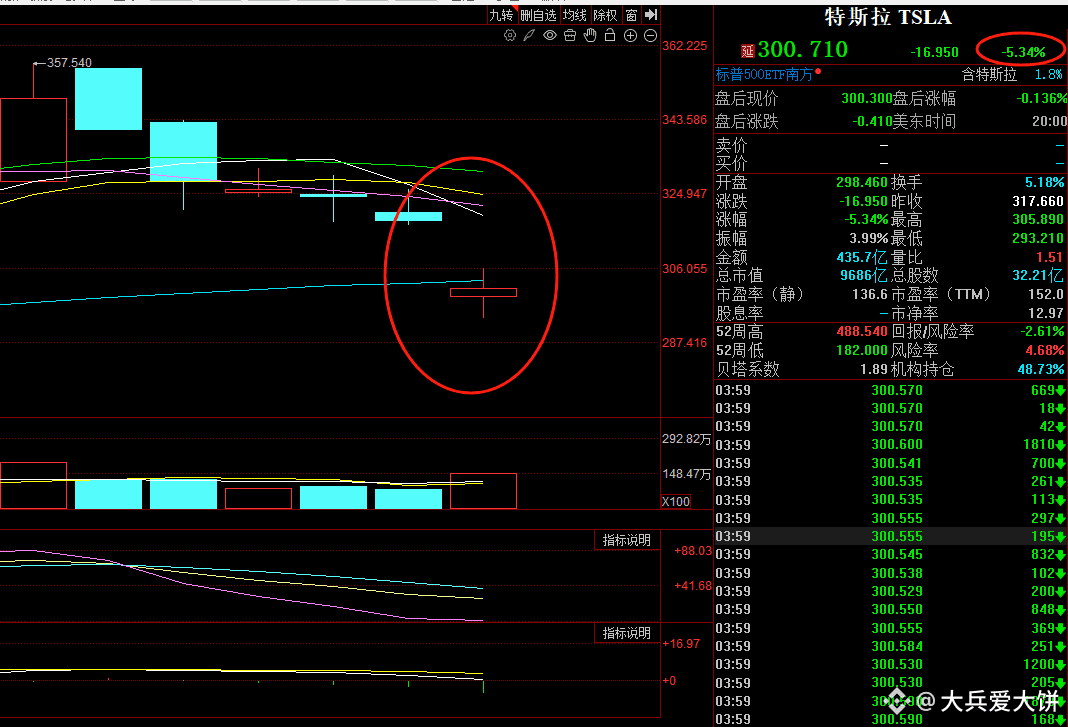Toggle the eye visibility icon
The width and height of the screenshot is (1068, 727).
point(550,35)
